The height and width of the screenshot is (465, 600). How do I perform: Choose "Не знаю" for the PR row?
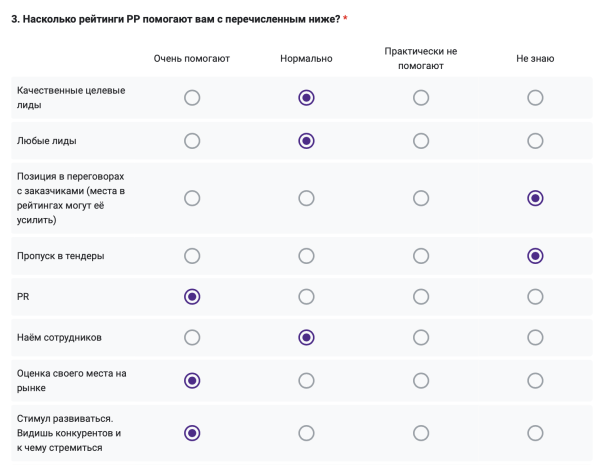click(535, 297)
